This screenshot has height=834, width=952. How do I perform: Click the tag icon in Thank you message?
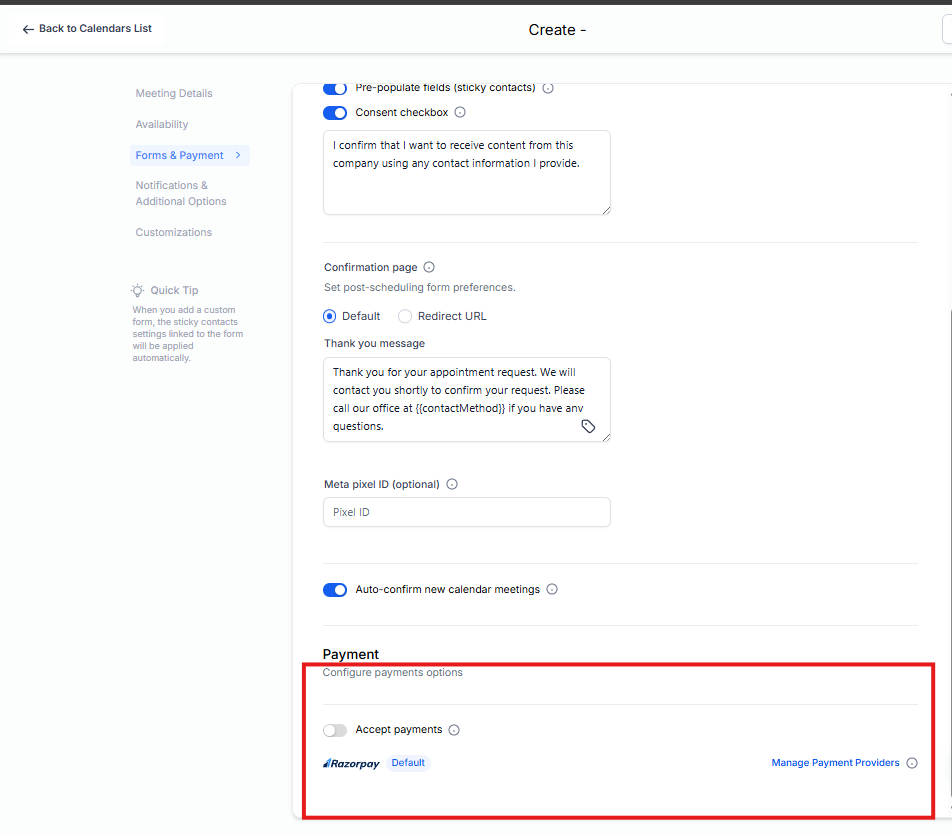588,426
